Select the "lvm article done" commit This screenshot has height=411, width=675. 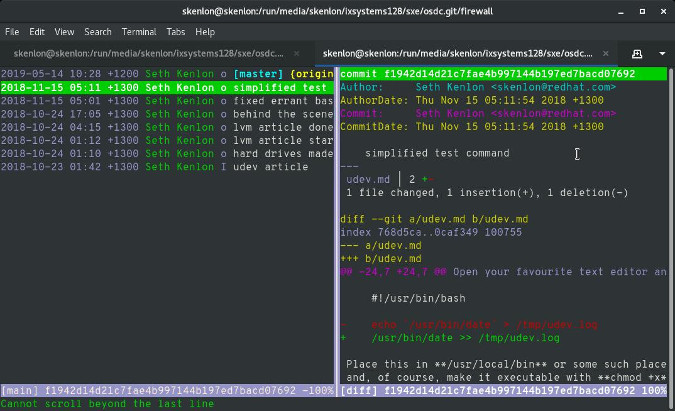click(165, 126)
